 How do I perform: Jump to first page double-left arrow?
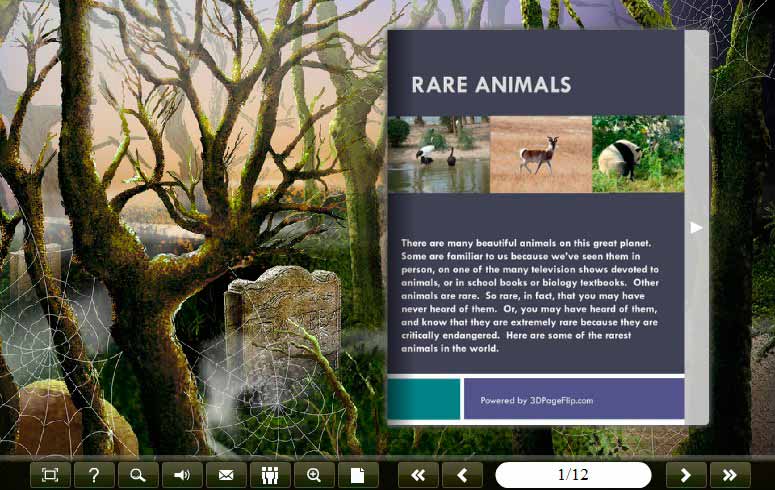point(418,475)
